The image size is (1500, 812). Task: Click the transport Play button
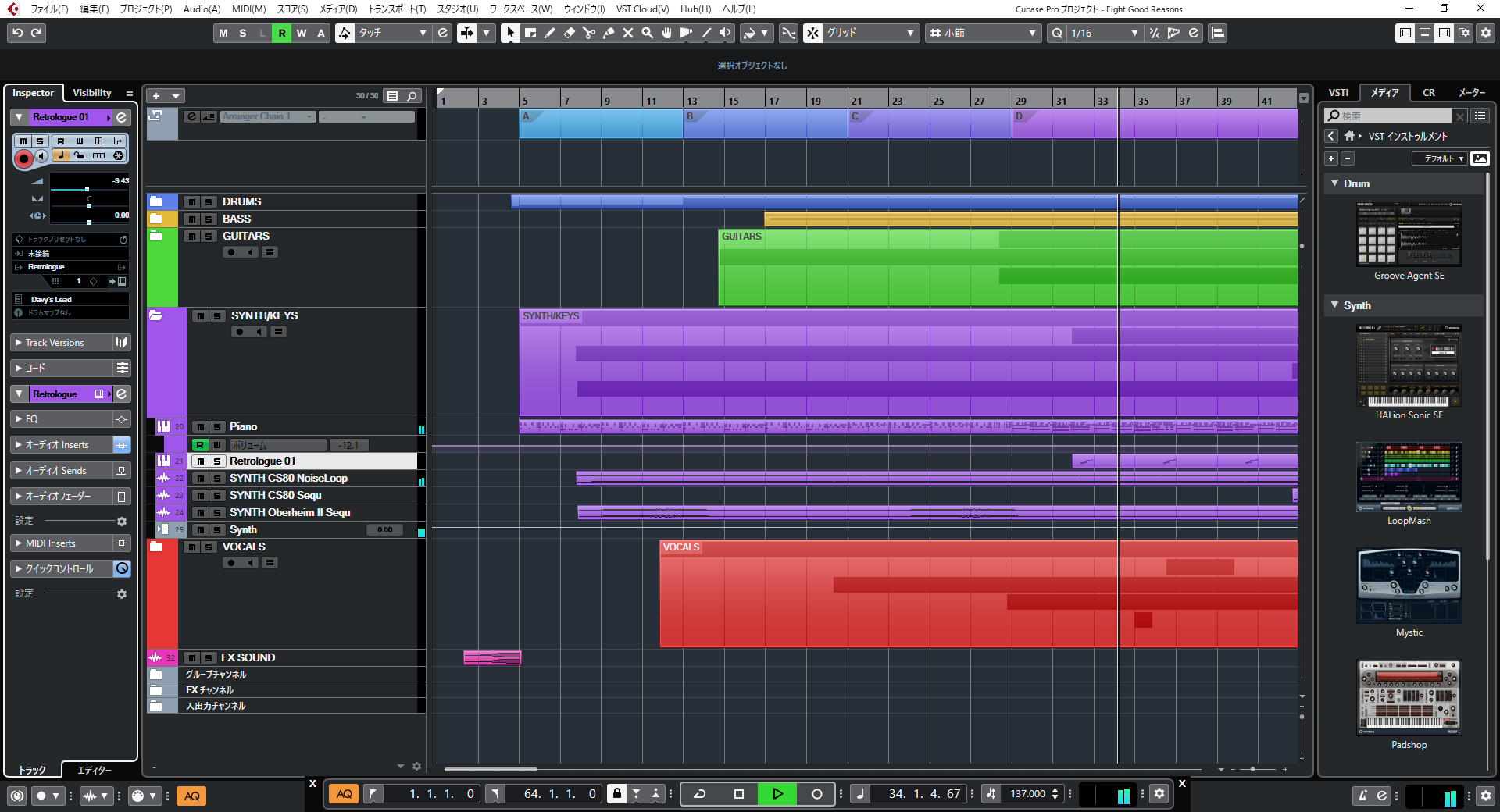tap(777, 794)
